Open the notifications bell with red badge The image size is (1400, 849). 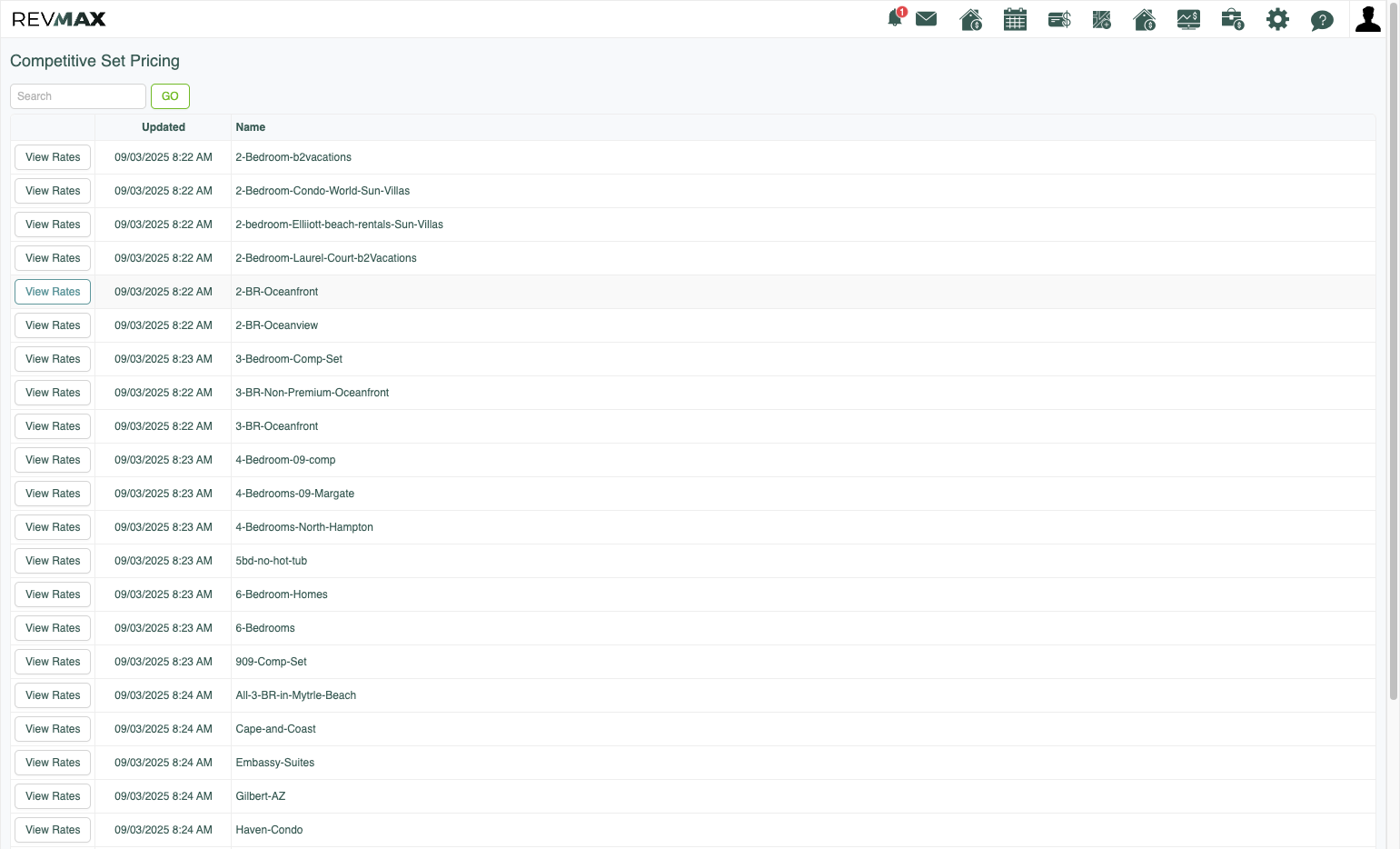click(x=896, y=18)
